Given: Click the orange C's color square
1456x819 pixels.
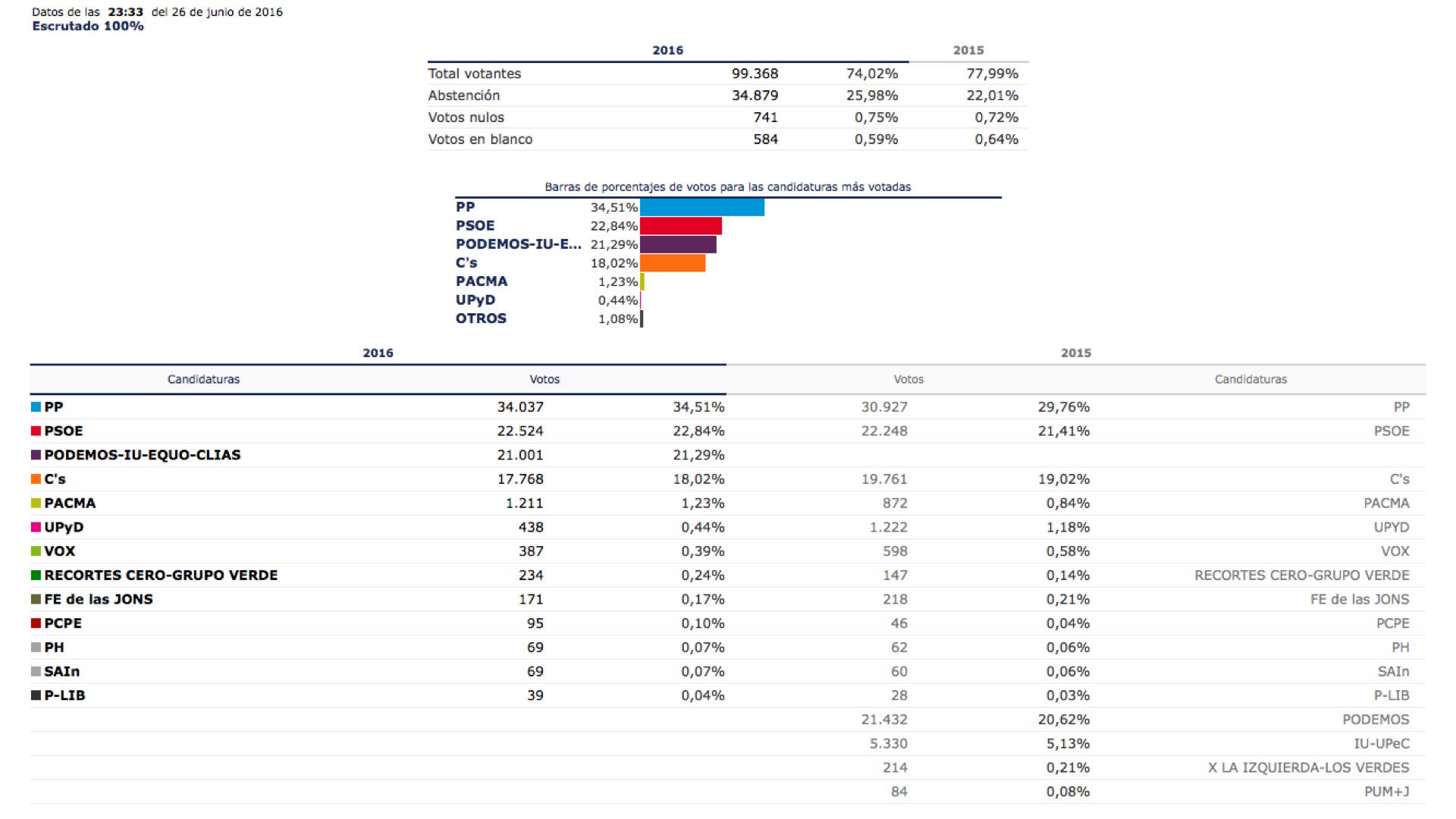Looking at the screenshot, I should pos(36,479).
